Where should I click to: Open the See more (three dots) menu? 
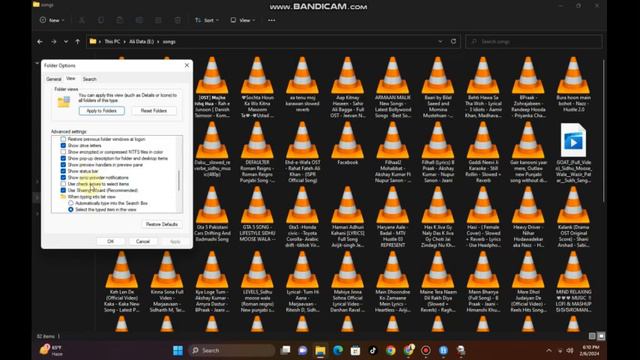coord(271,20)
